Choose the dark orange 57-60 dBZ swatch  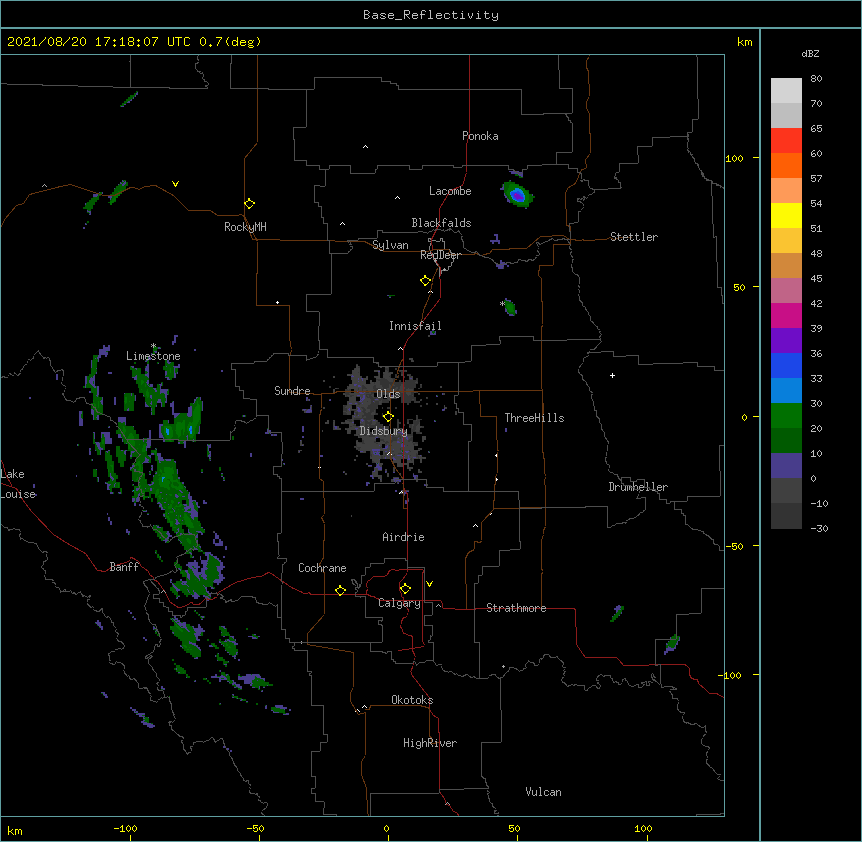click(786, 165)
